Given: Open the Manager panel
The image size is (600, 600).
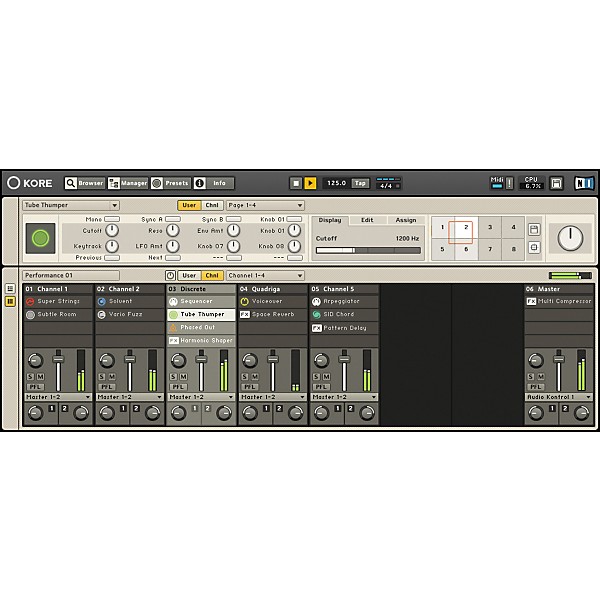Looking at the screenshot, I should (128, 183).
